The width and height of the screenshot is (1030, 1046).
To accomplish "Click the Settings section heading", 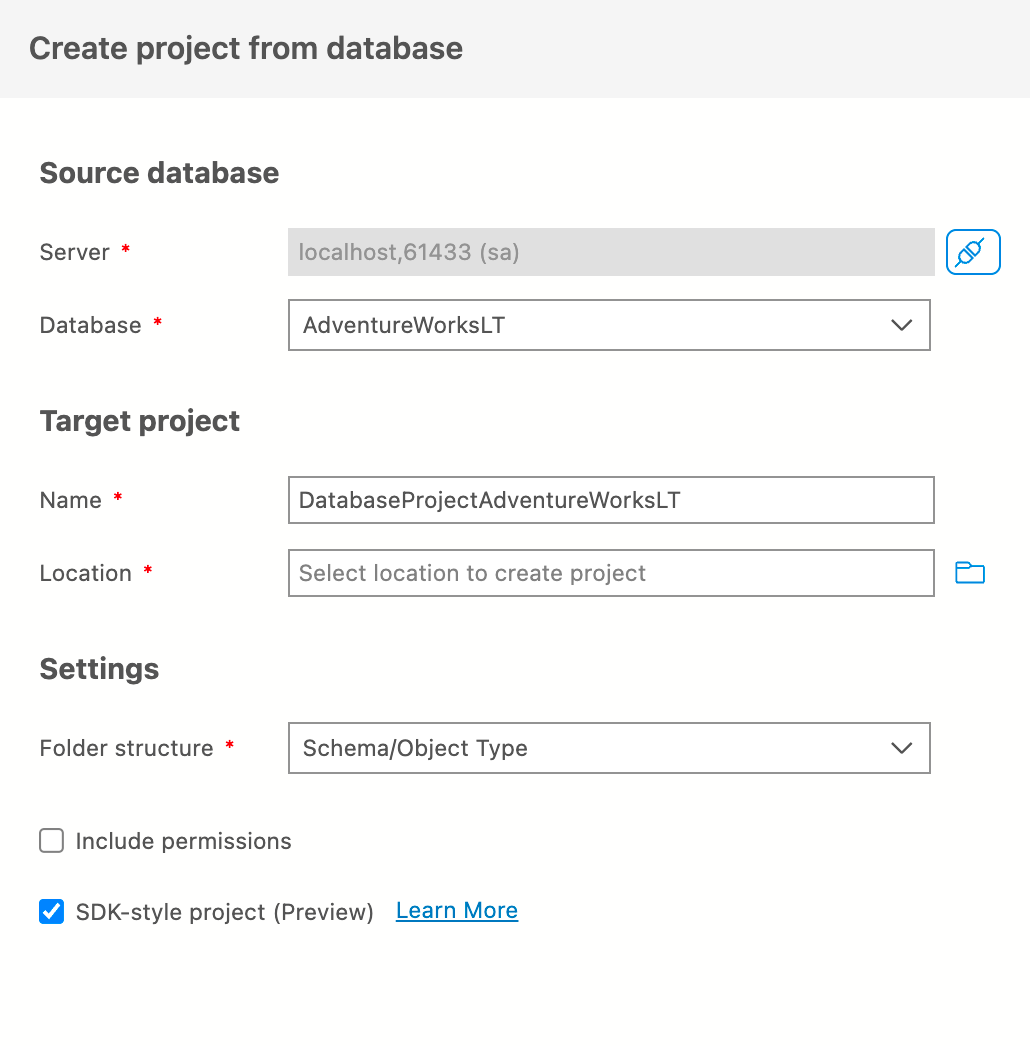I will 99,669.
